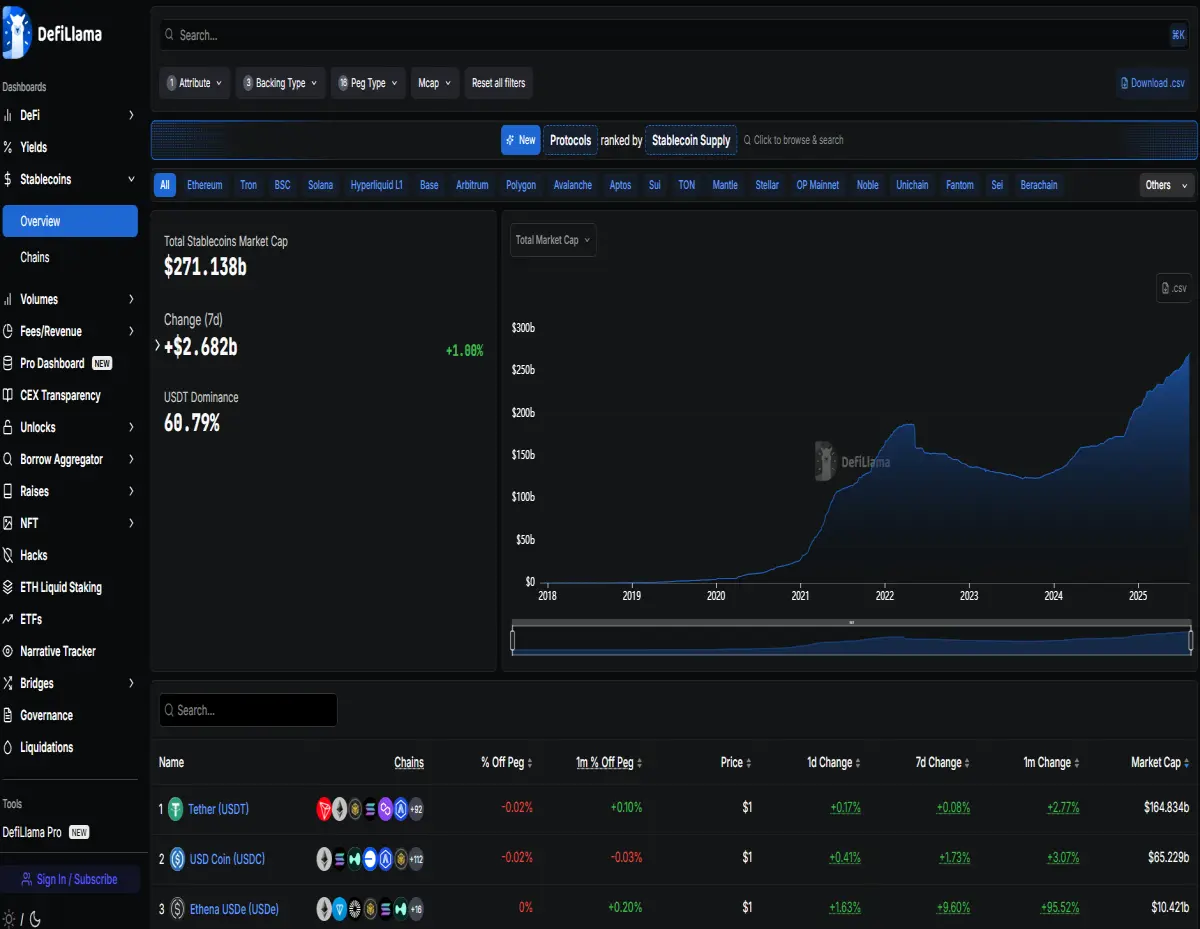
Task: Click the left handle of chart range slider
Action: pyautogui.click(x=512, y=641)
